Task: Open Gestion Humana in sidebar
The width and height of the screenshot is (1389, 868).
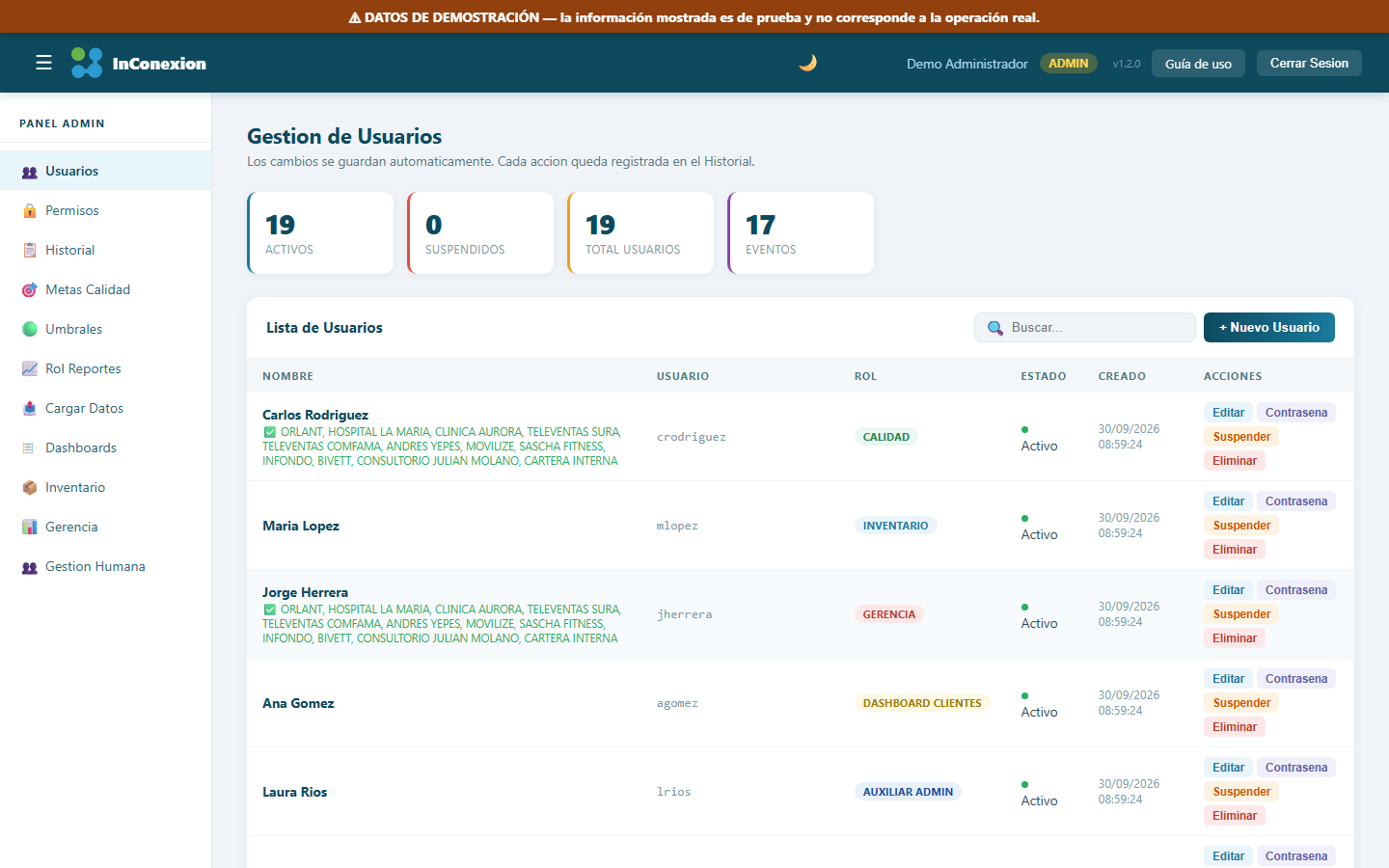Action: [x=105, y=566]
